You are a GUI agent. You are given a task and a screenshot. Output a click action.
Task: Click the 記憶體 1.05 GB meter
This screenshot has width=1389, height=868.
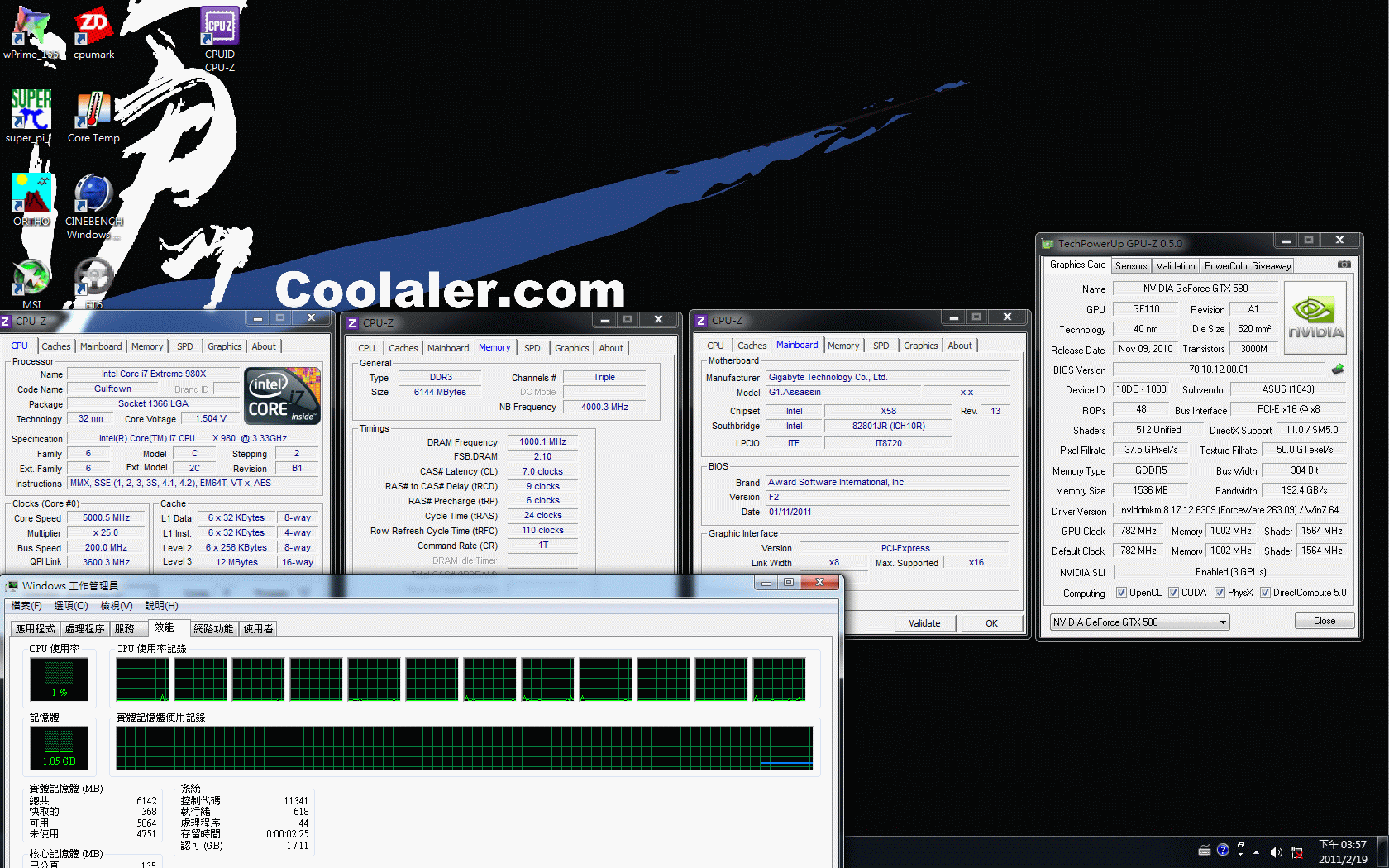[x=59, y=748]
